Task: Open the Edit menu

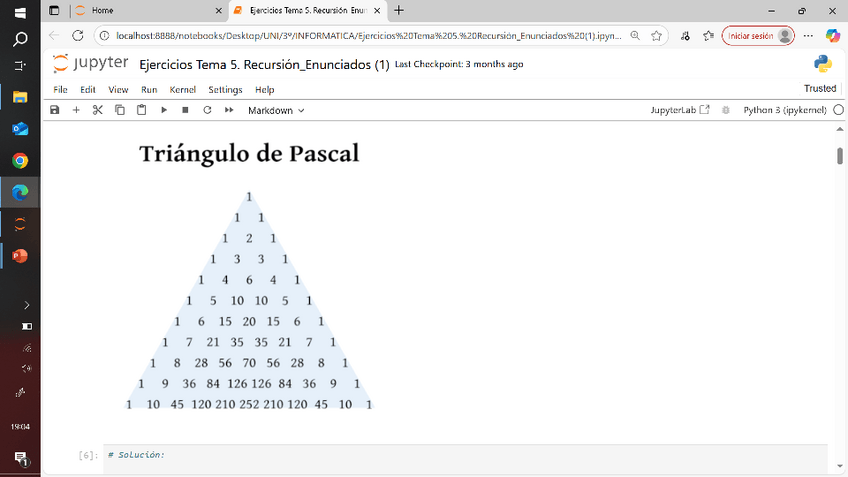Action: pos(88,90)
